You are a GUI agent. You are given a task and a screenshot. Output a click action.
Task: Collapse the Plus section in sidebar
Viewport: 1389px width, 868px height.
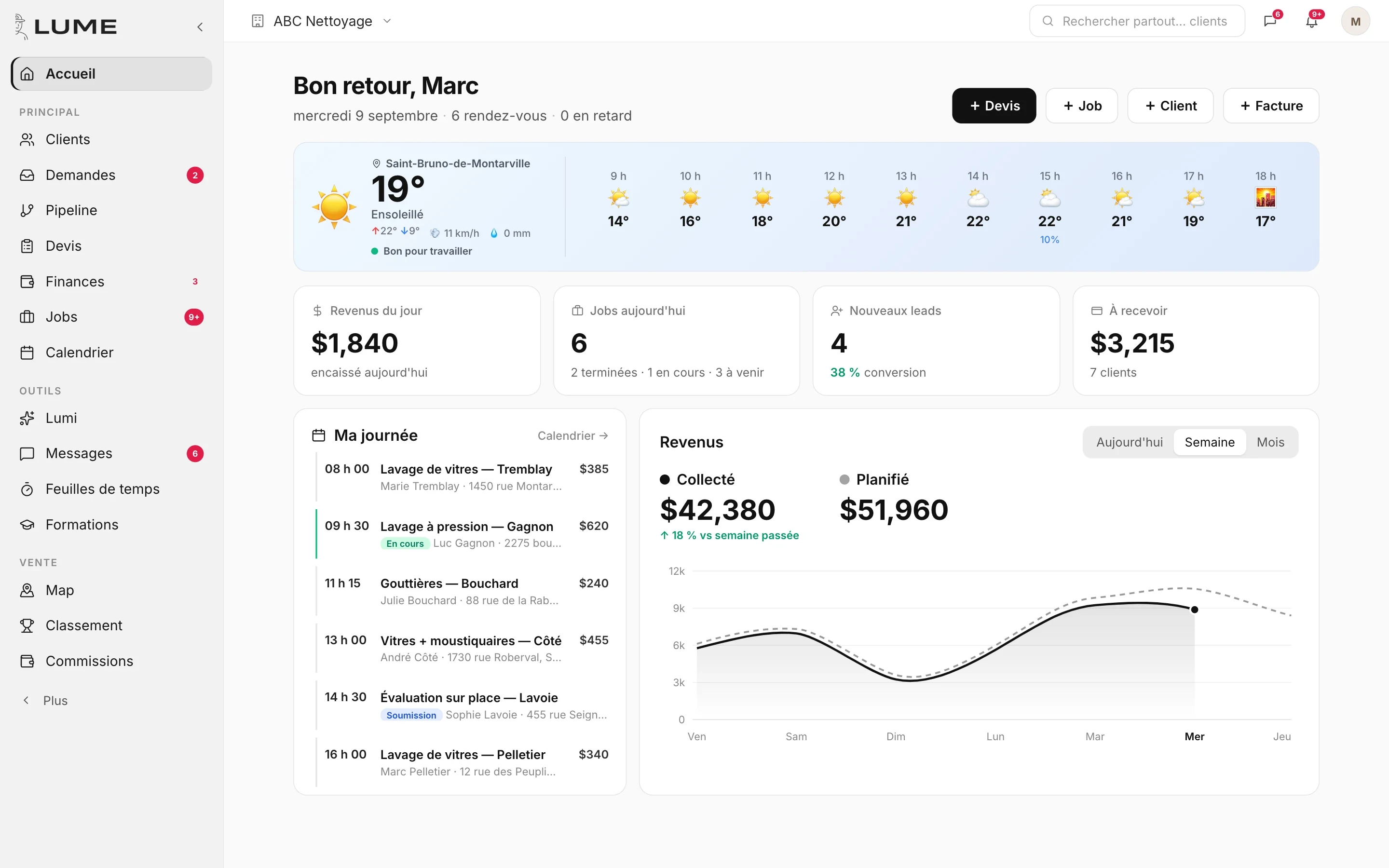tap(45, 700)
